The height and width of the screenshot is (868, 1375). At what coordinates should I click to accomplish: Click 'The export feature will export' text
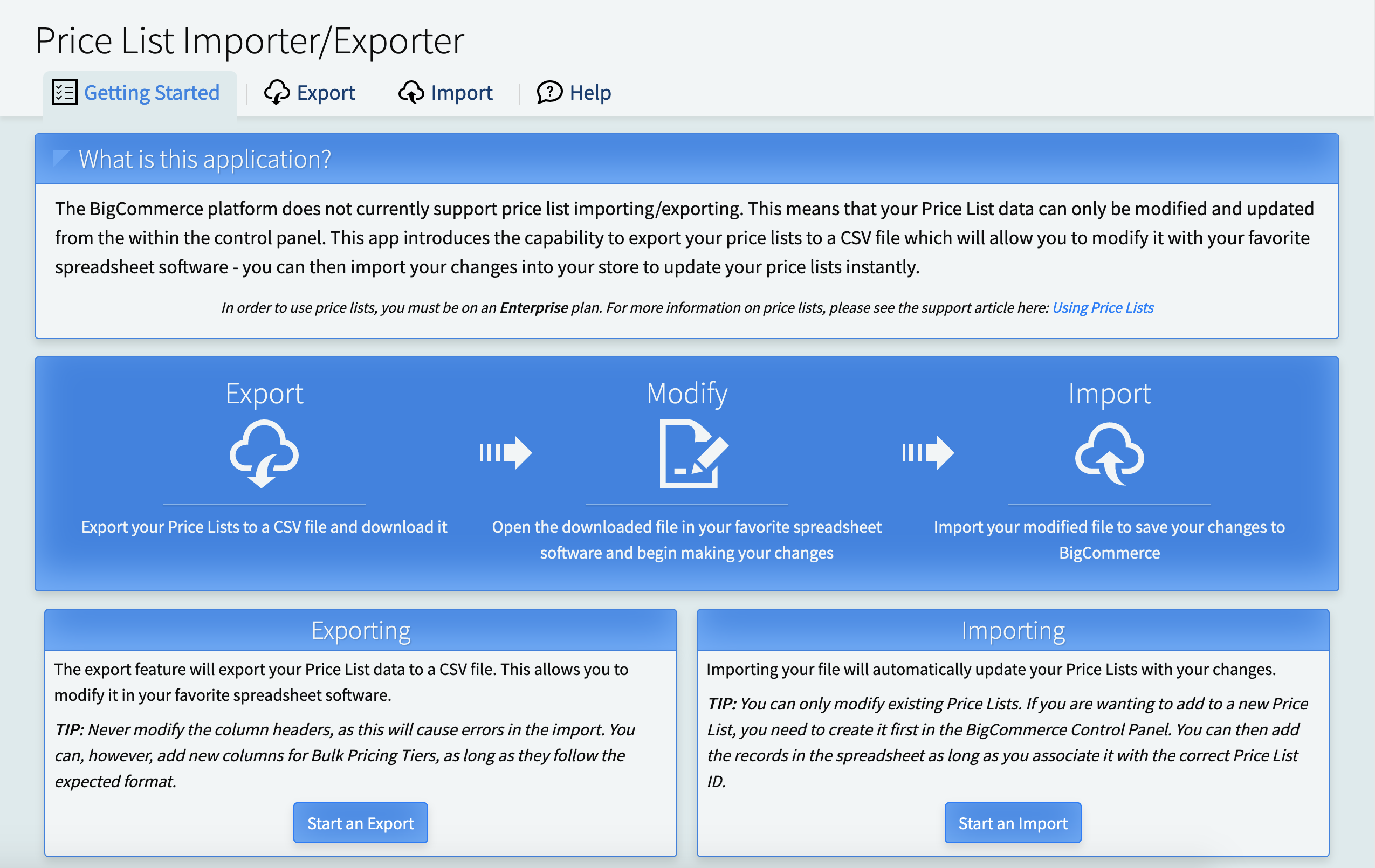[341, 683]
